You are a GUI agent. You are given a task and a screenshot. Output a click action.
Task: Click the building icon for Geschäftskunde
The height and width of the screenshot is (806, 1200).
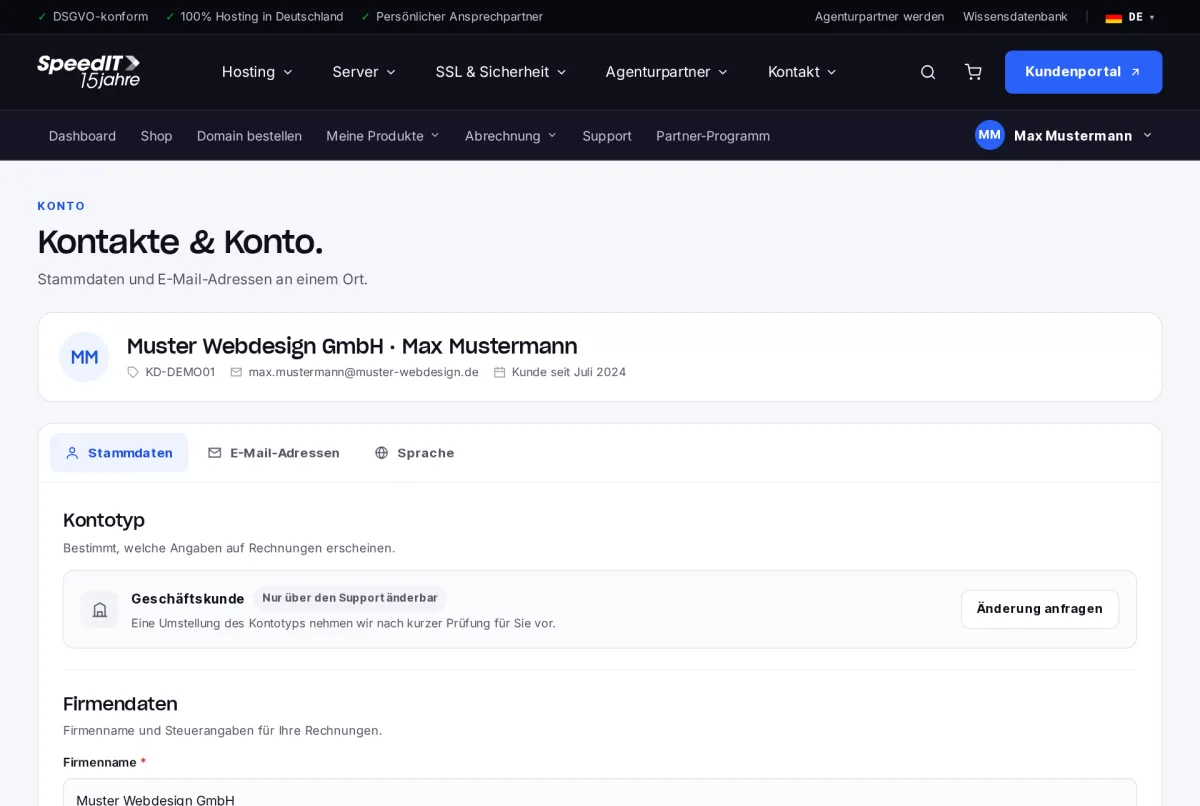tap(100, 609)
